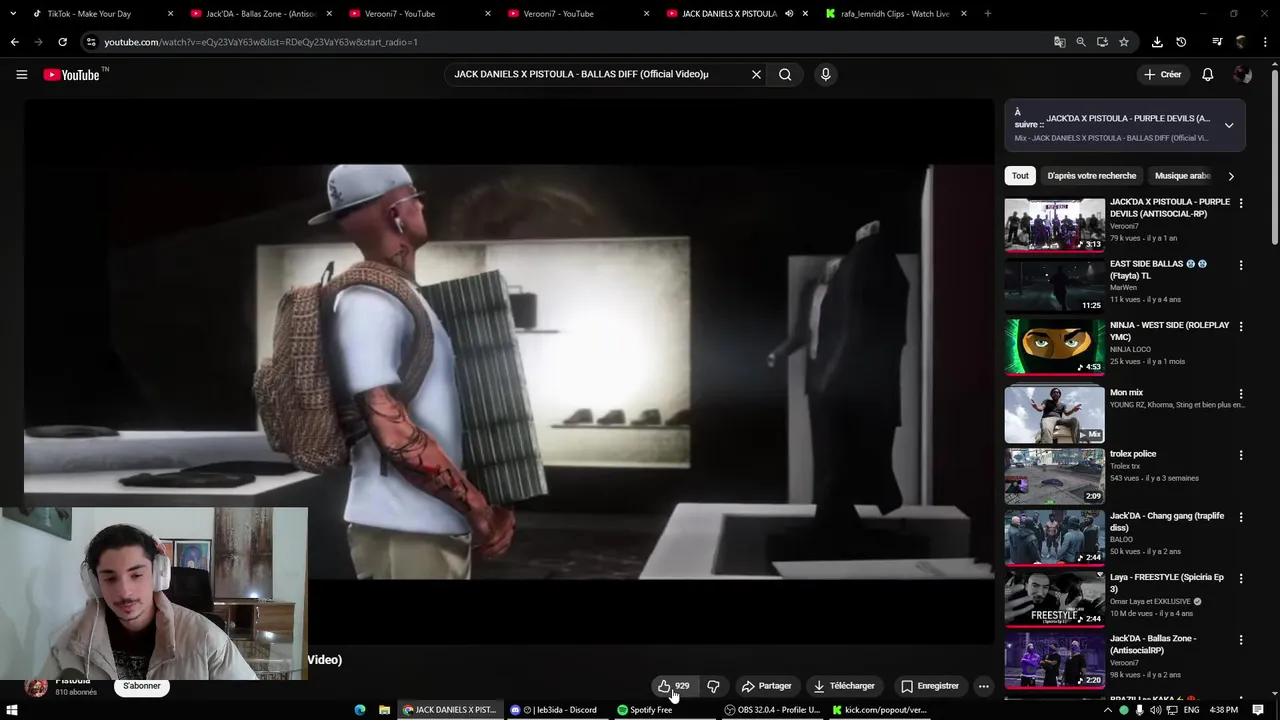Bookmark this page with star

point(1124,42)
